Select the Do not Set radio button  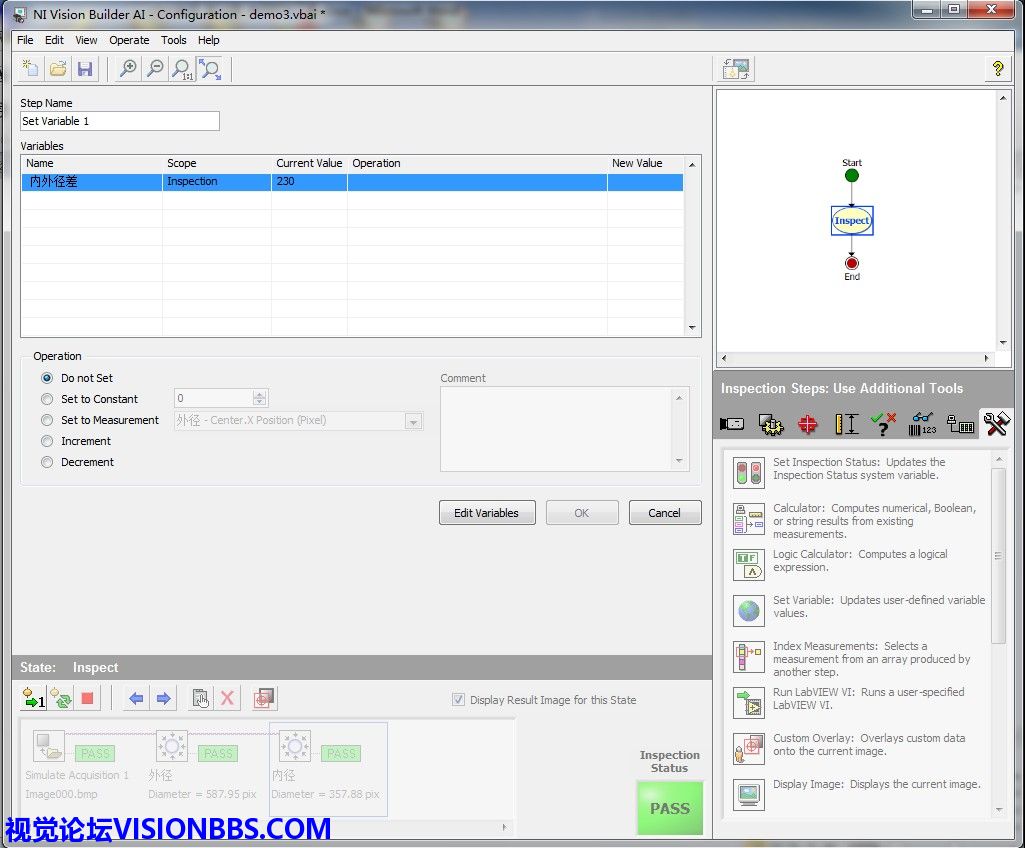pos(47,378)
